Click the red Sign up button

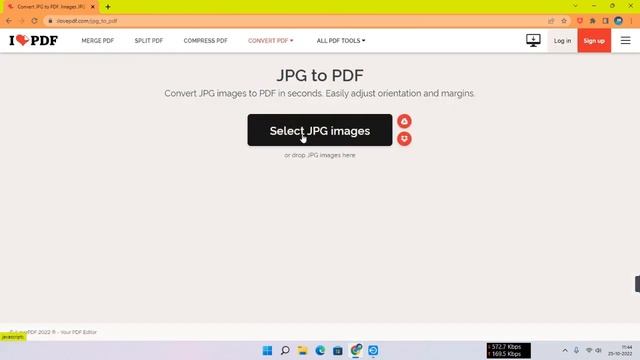[594, 41]
